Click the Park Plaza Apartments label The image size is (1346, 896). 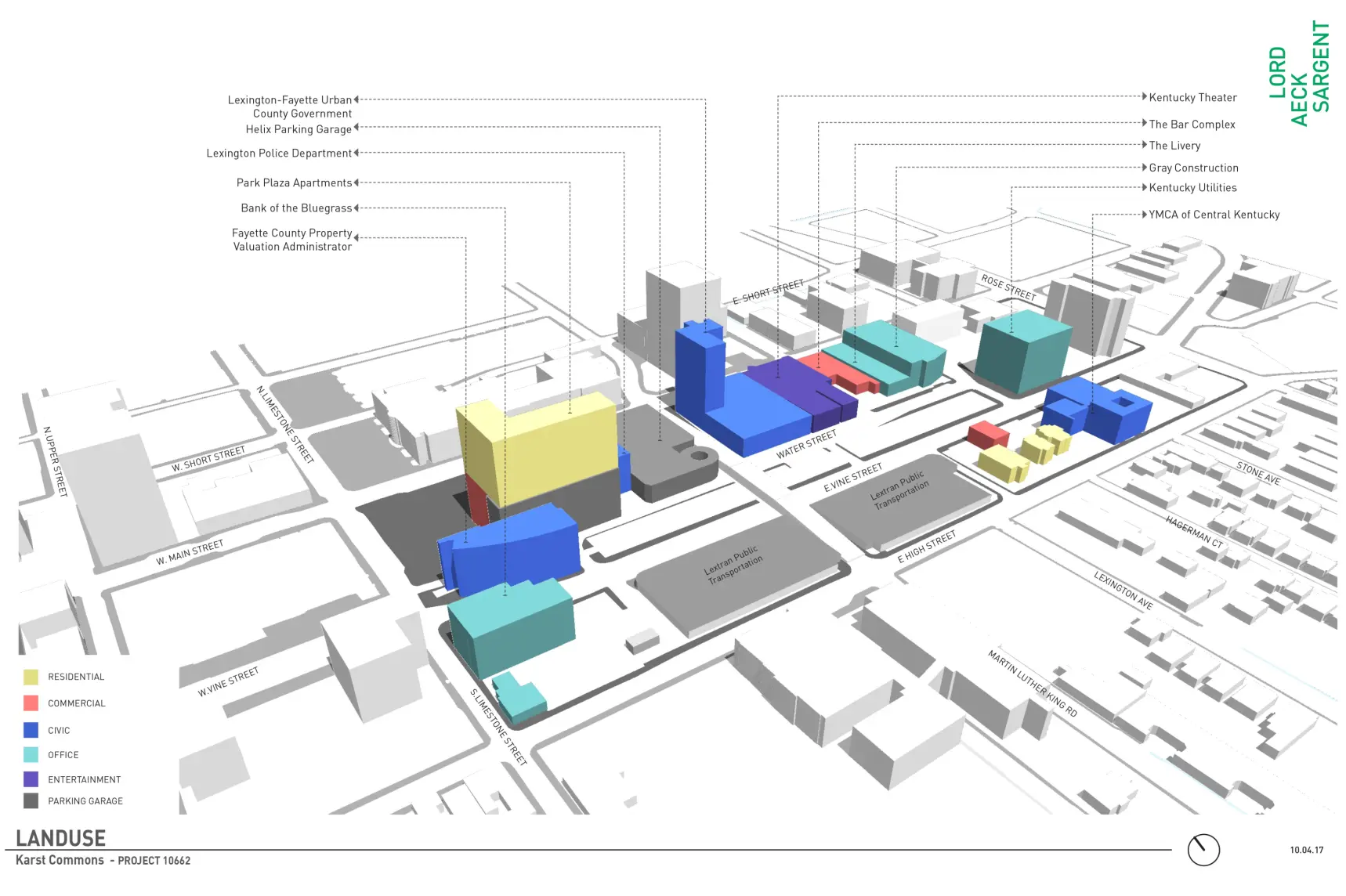pos(294,183)
